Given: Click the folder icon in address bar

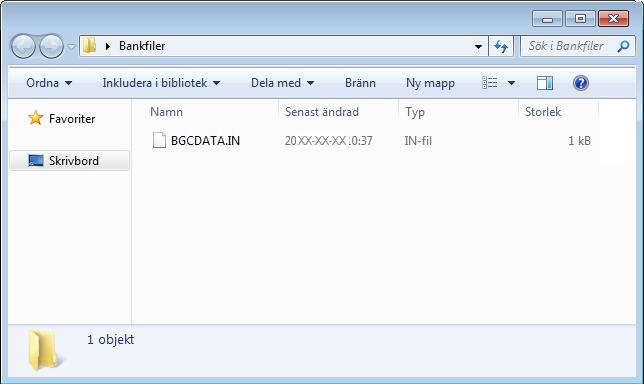Looking at the screenshot, I should click(89, 46).
